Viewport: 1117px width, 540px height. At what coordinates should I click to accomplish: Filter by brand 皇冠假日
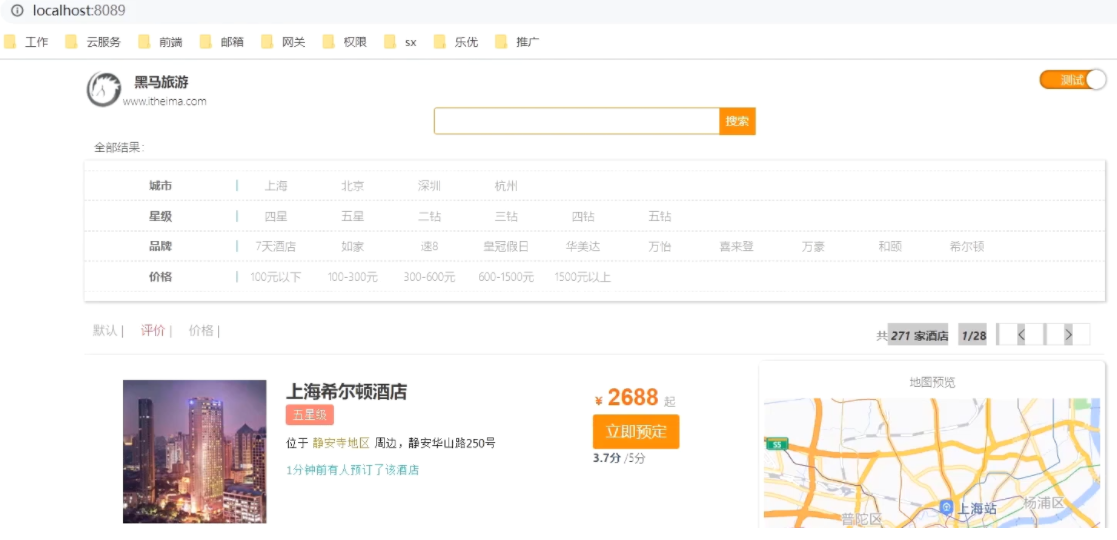506,246
